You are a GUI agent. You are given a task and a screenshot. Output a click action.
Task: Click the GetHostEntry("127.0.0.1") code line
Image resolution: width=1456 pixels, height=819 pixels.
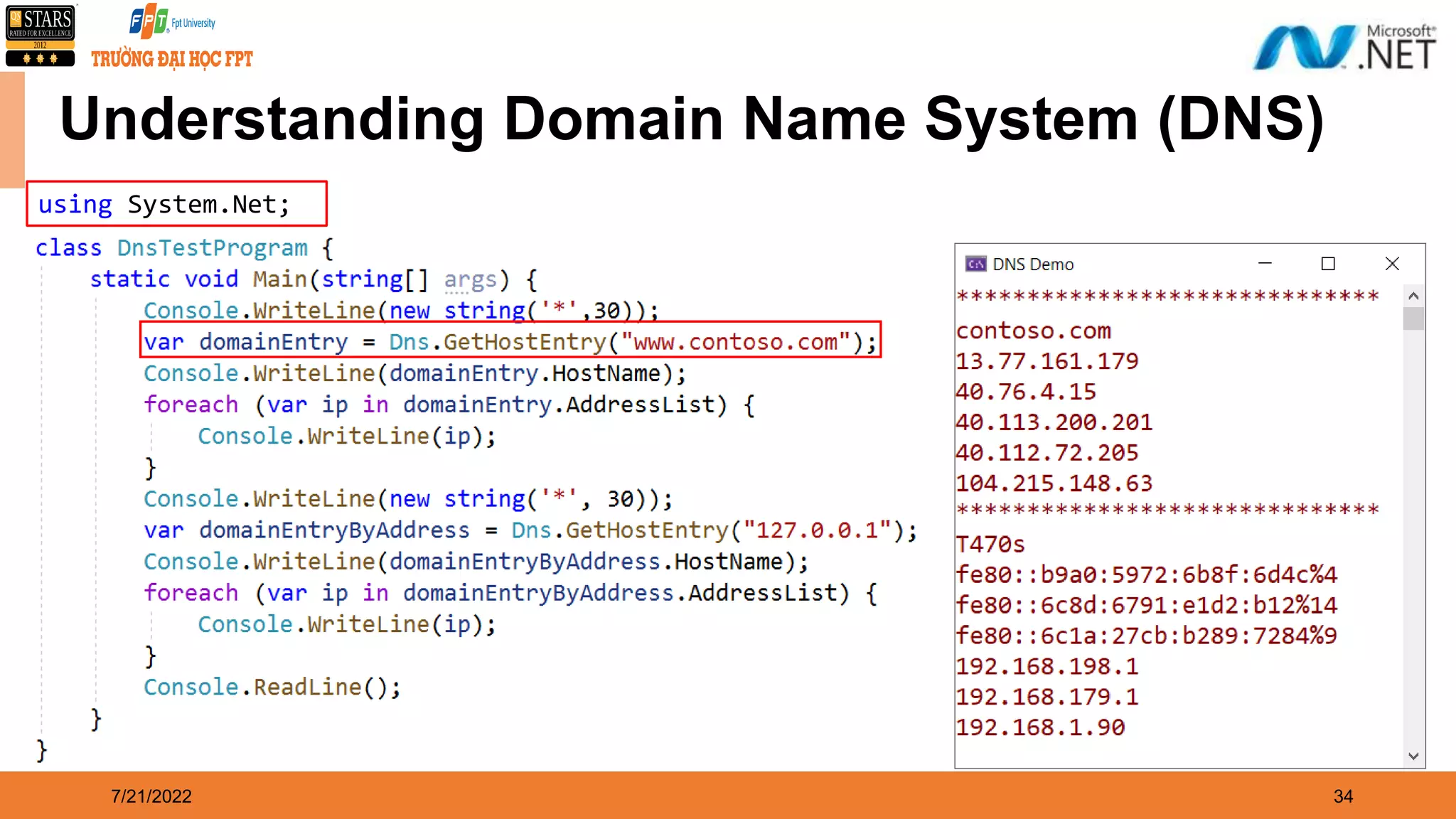pos(530,530)
